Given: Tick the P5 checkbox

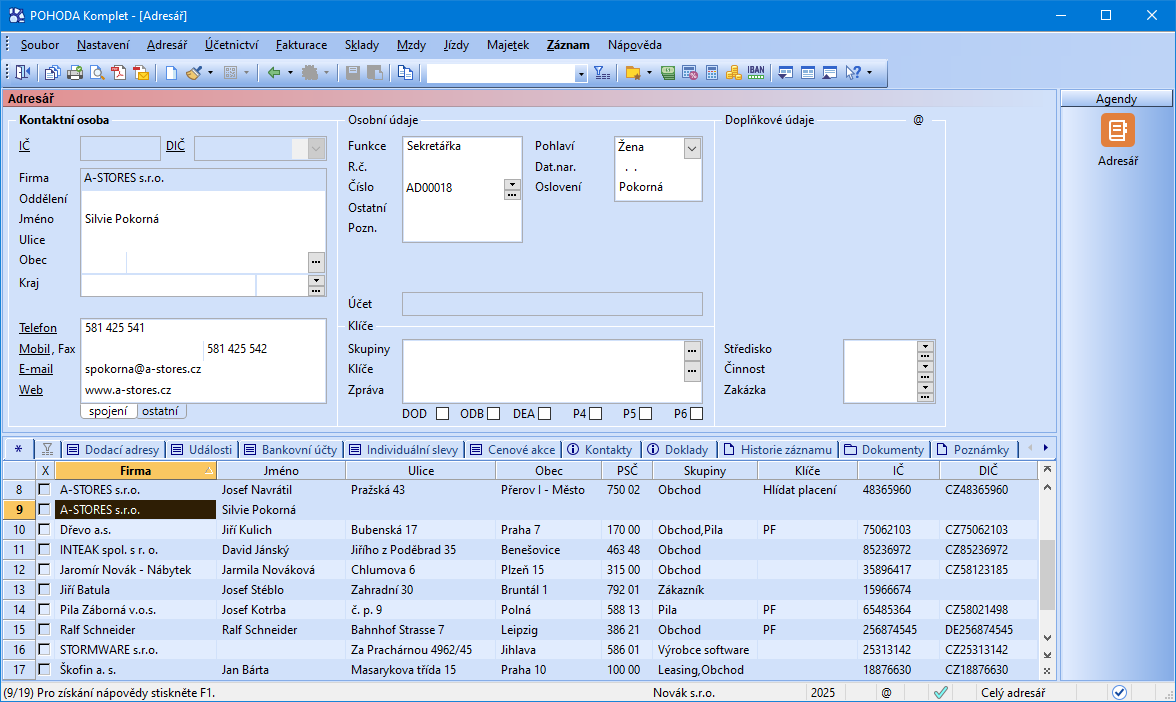Looking at the screenshot, I should click(x=646, y=413).
